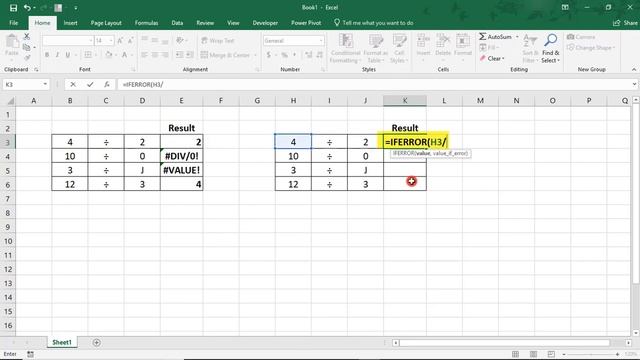
Task: Open Merge & Center dropdown arrow
Action: point(256,55)
